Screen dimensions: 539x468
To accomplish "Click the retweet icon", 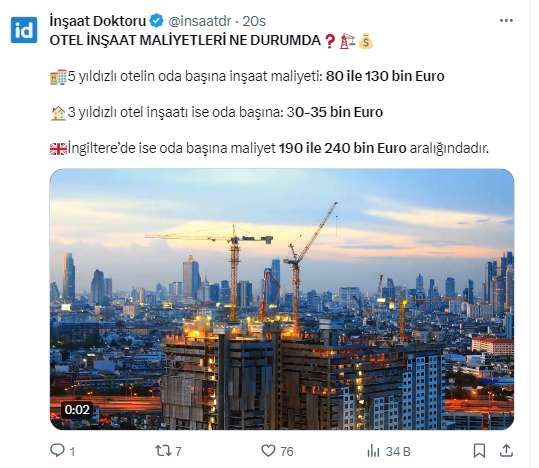I will click(162, 450).
